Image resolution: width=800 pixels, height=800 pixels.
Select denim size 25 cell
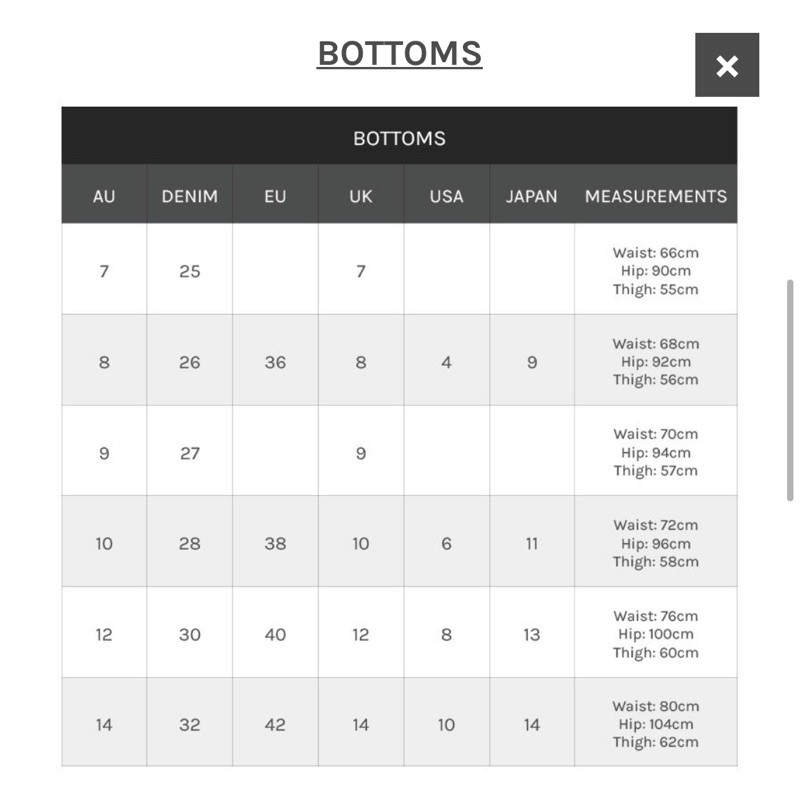(189, 271)
